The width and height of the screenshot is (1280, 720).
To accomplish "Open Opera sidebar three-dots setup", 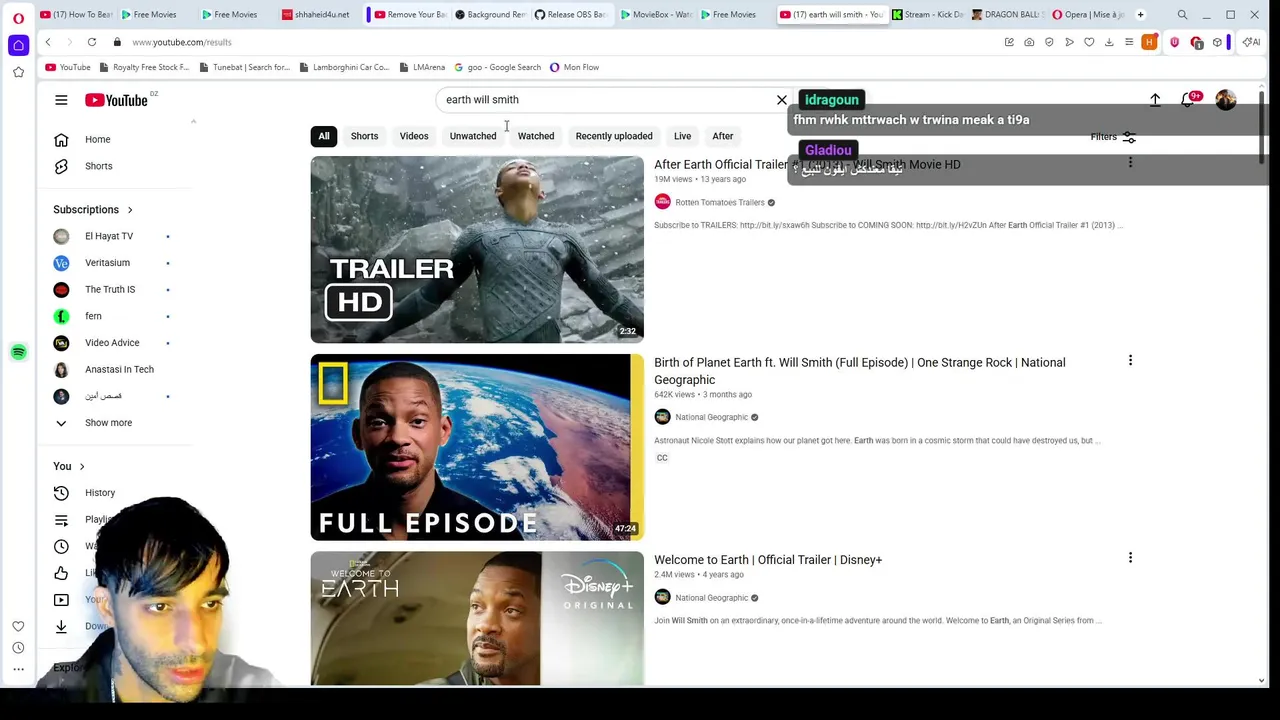I will (18, 669).
